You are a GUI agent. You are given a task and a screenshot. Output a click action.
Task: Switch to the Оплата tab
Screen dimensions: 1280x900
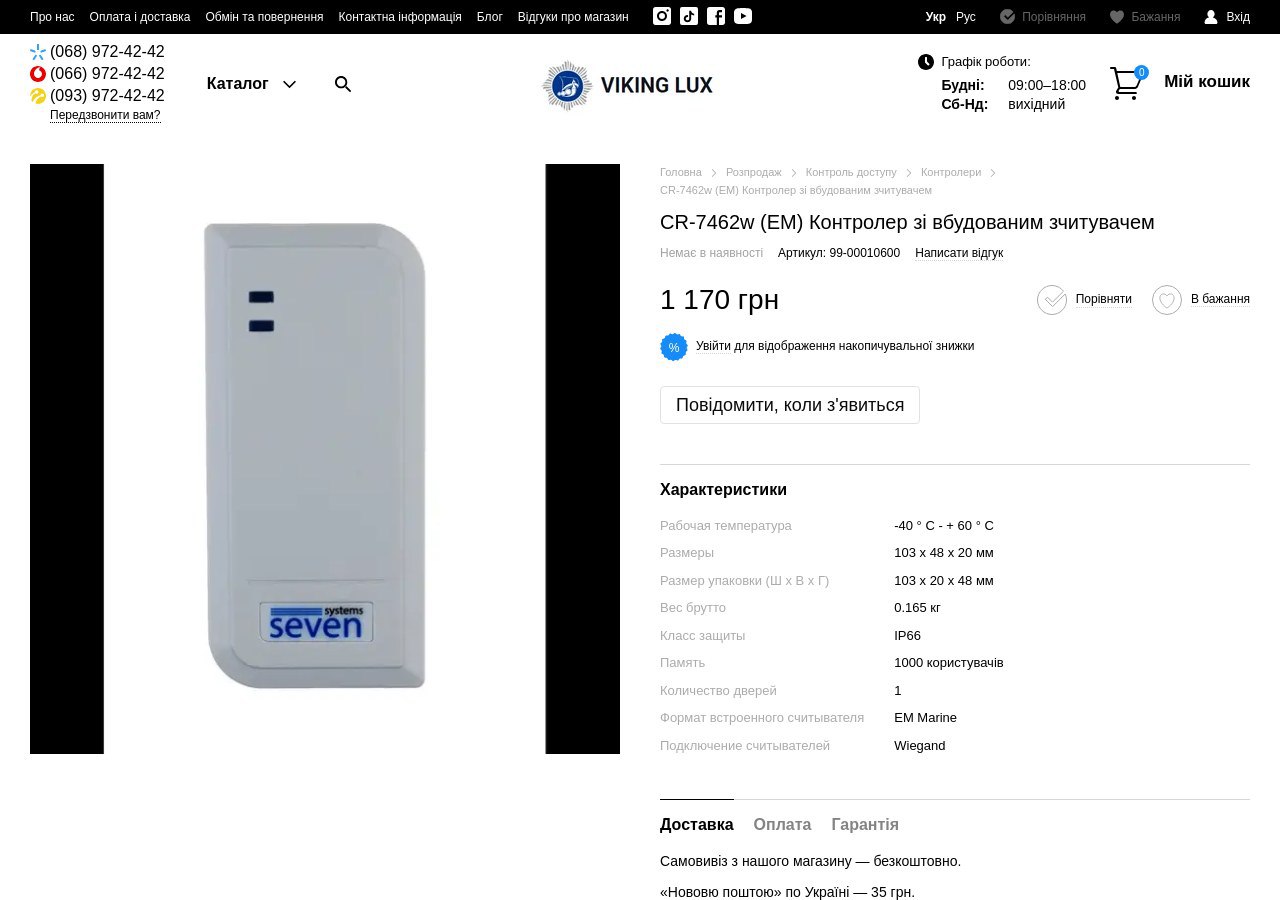point(782,825)
